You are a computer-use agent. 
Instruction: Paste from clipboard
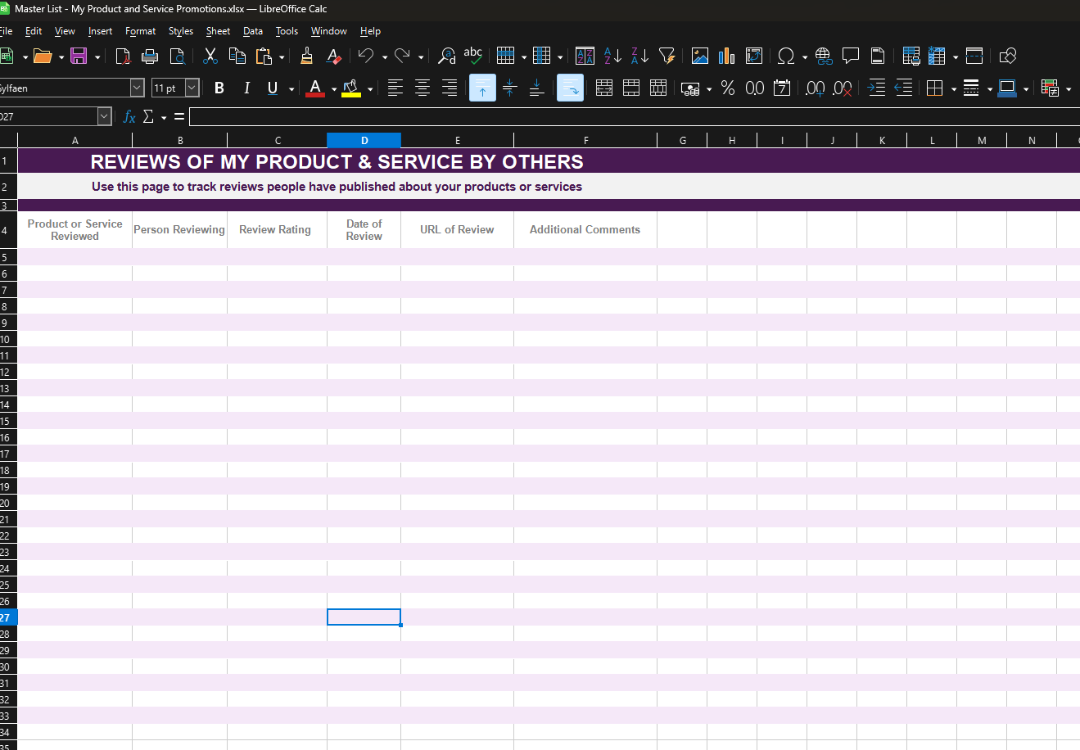tap(264, 56)
